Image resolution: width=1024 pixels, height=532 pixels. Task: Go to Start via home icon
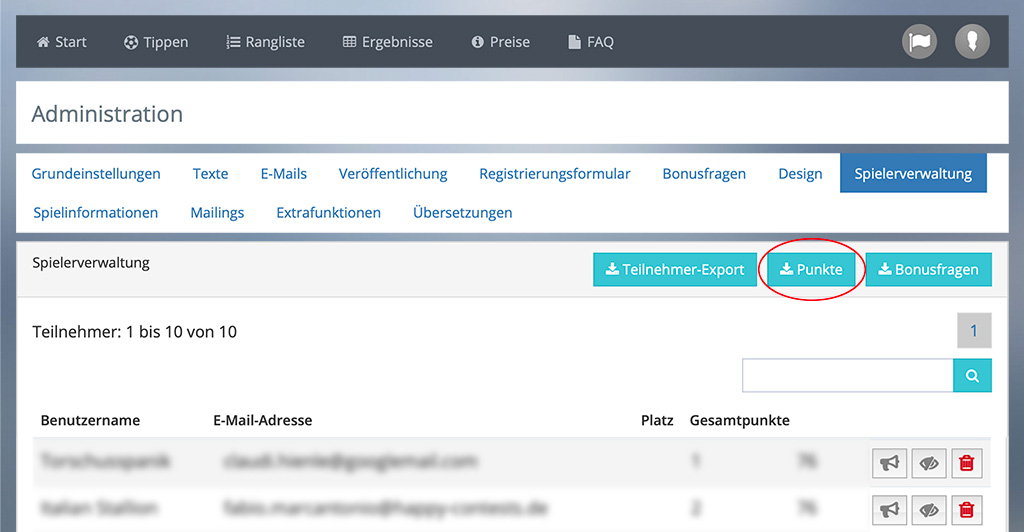(61, 42)
